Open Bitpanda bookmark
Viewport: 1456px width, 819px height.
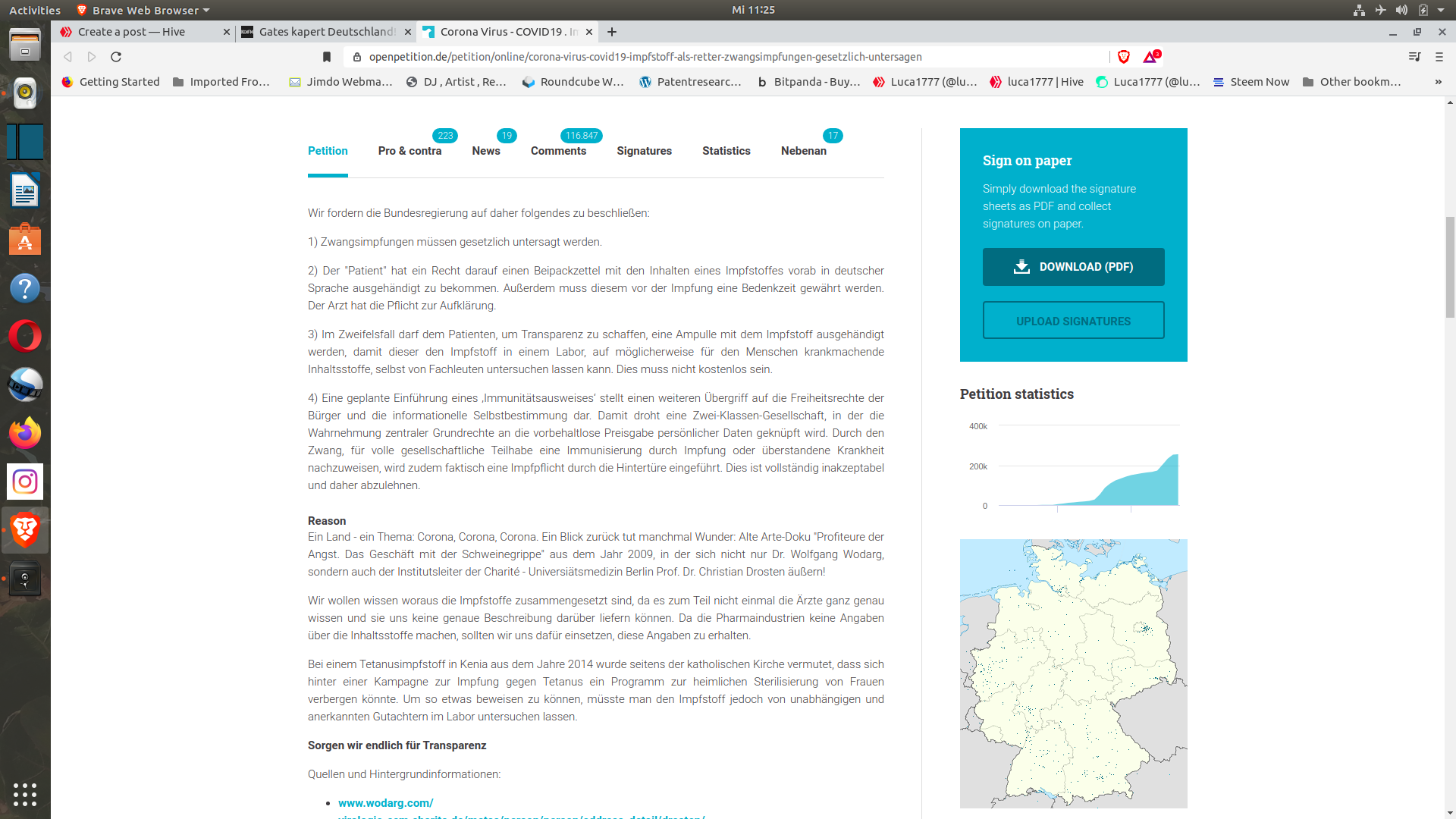[808, 82]
